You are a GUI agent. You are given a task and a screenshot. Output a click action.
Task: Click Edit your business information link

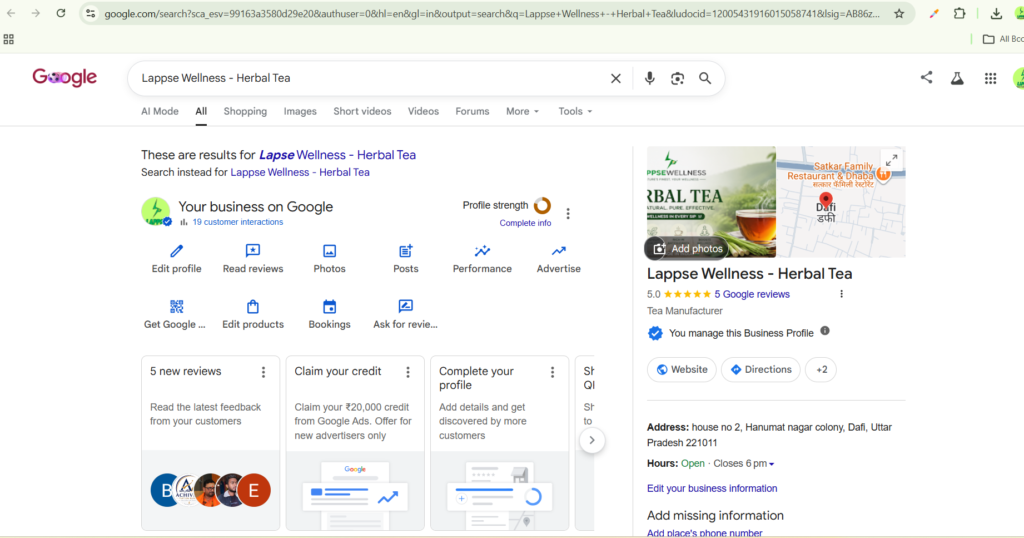click(x=712, y=488)
